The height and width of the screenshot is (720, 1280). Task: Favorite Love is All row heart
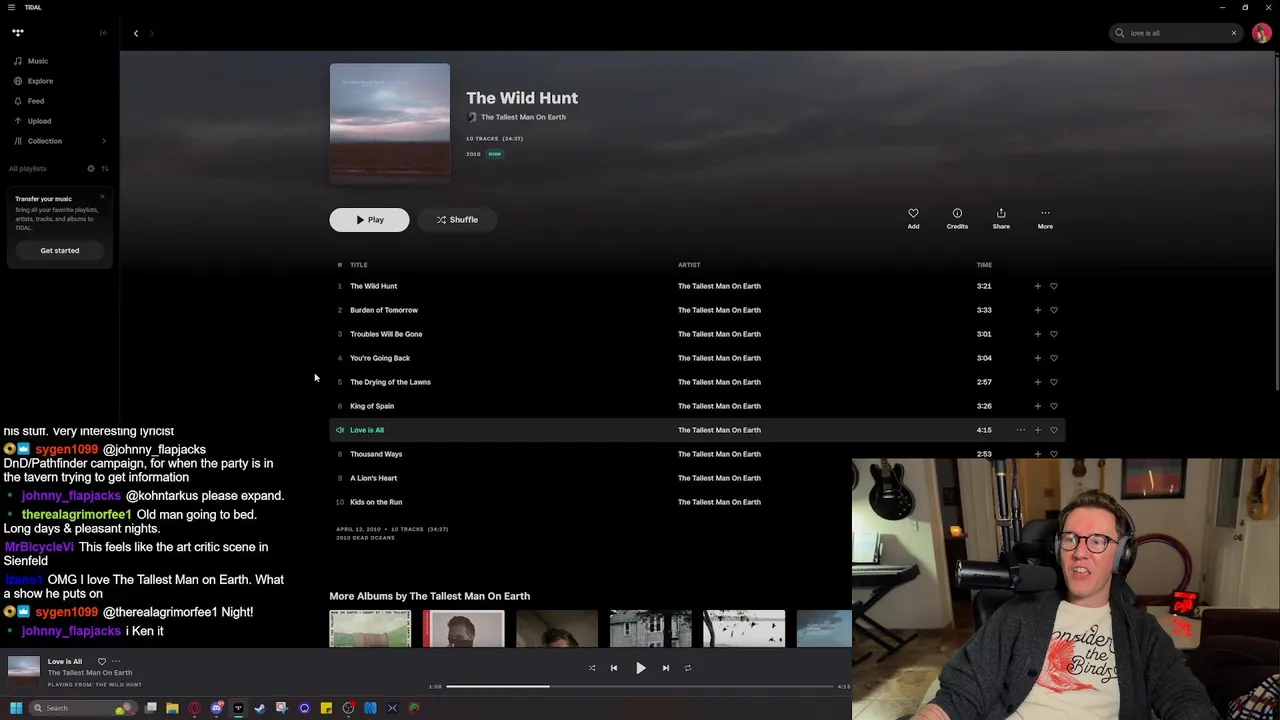(1054, 430)
